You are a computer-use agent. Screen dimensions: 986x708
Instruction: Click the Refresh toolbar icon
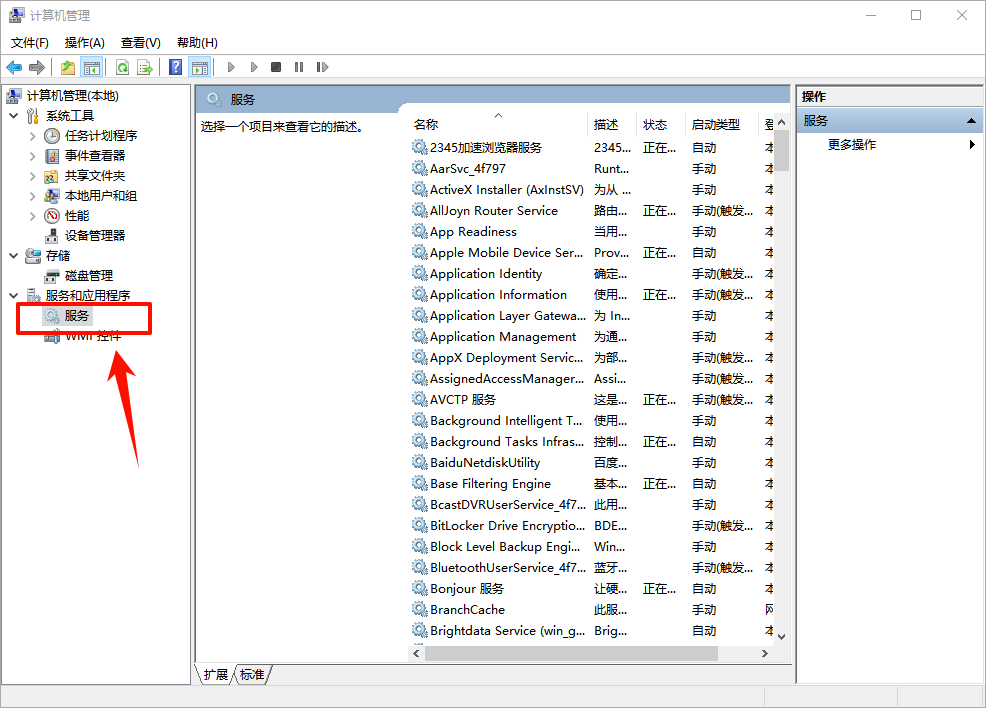click(x=123, y=67)
